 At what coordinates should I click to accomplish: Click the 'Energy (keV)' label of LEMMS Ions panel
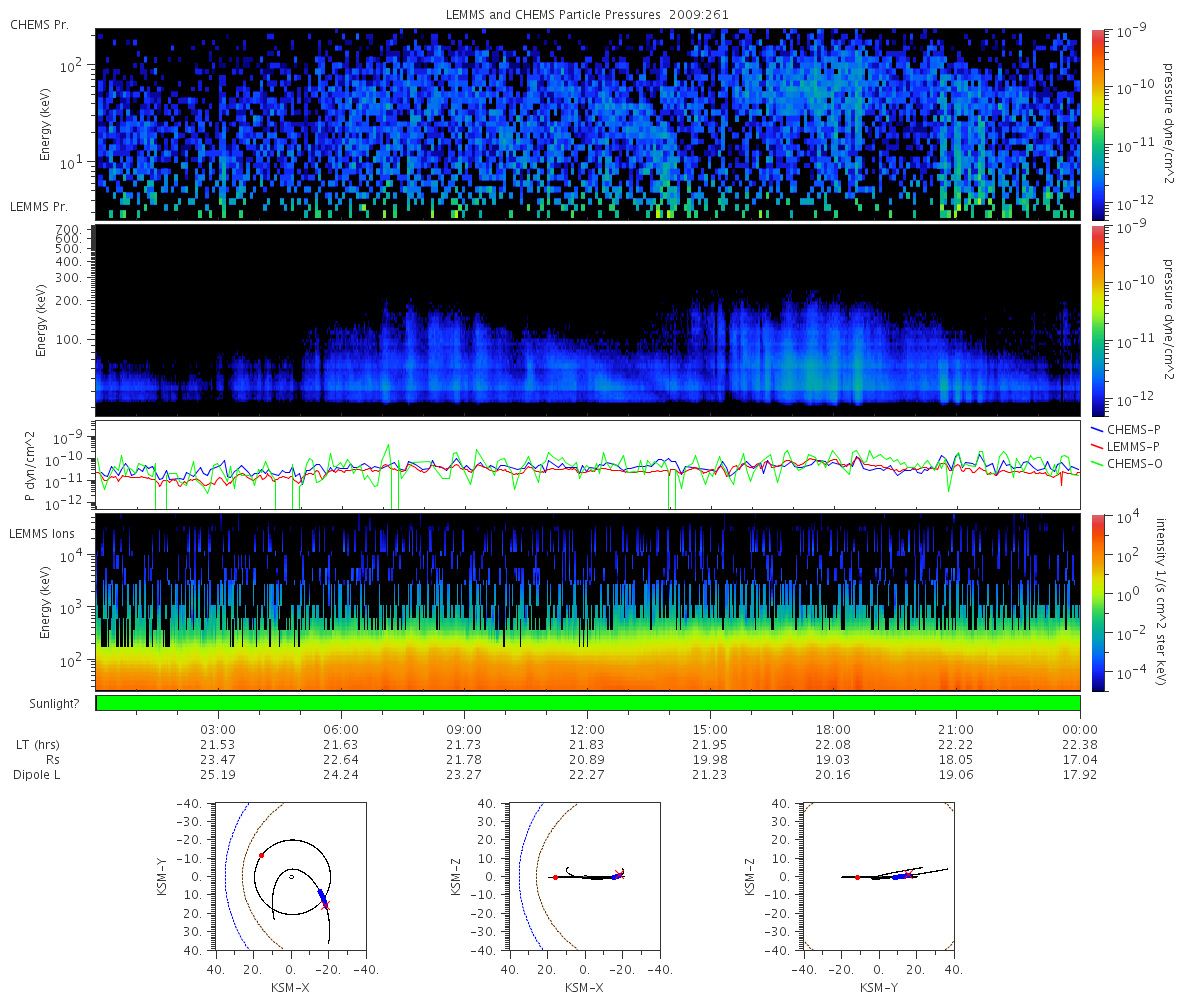pos(45,602)
